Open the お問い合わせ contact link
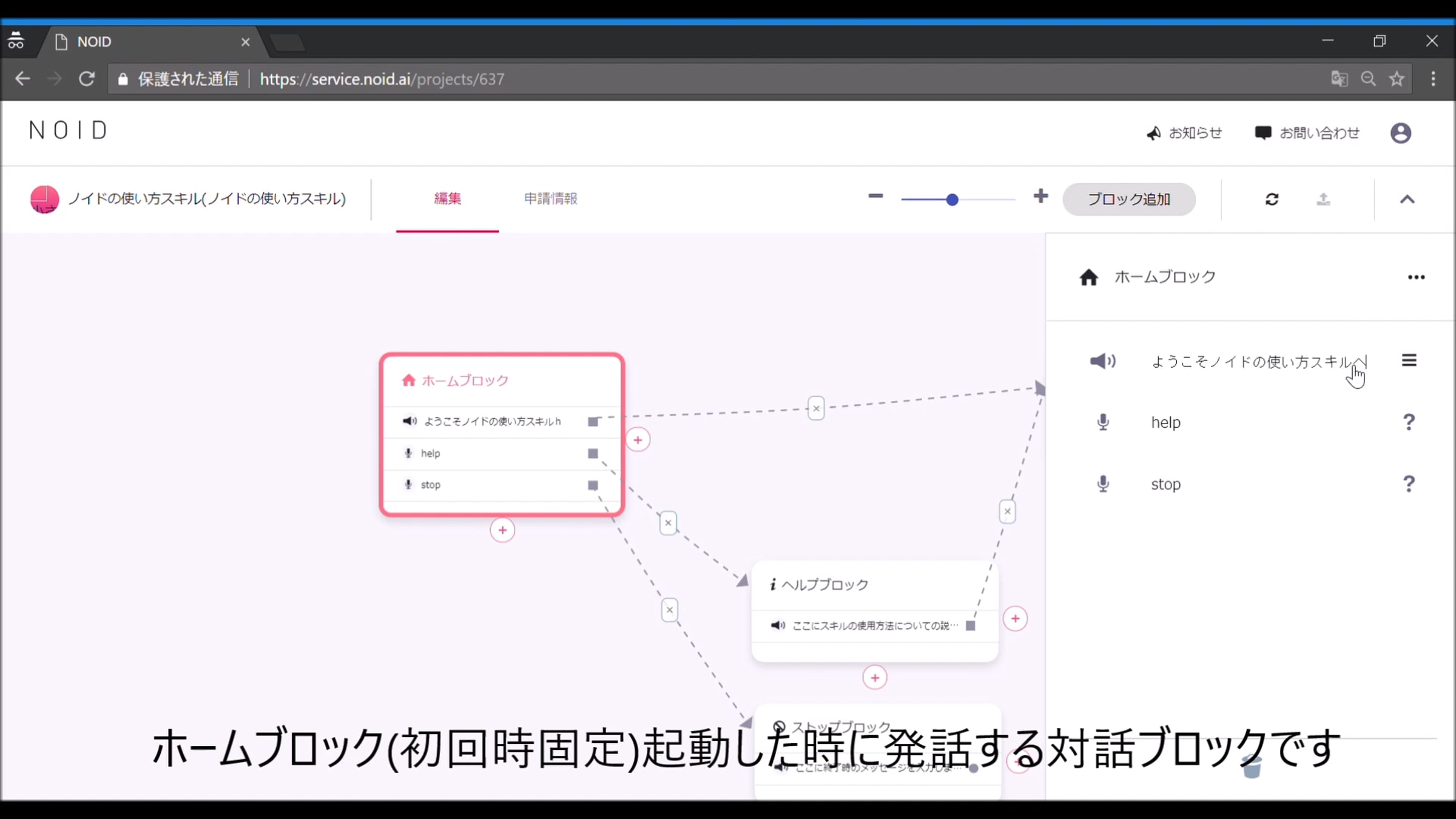1456x819 pixels. coord(1307,133)
